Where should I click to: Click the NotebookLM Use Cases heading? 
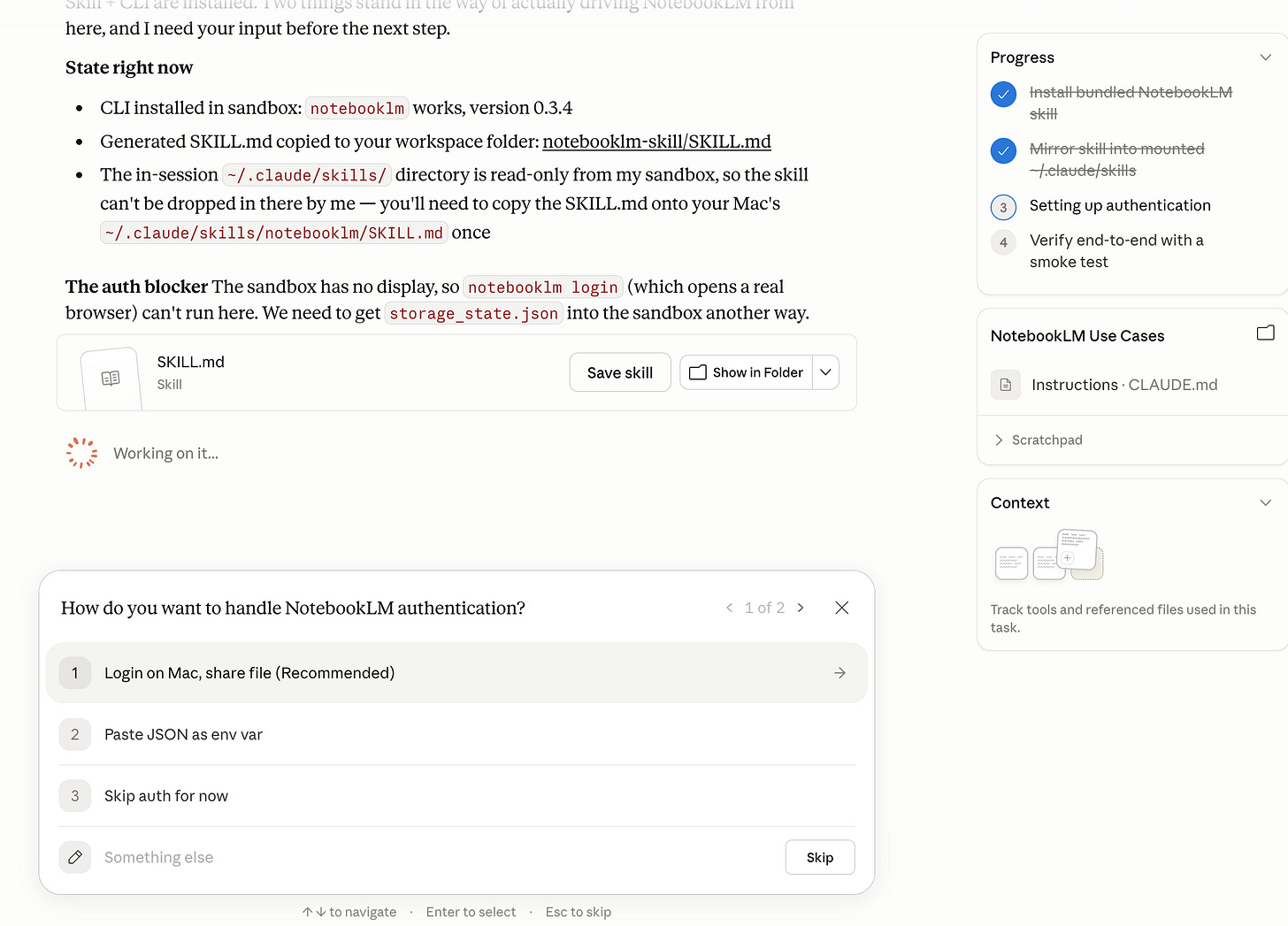1077,336
